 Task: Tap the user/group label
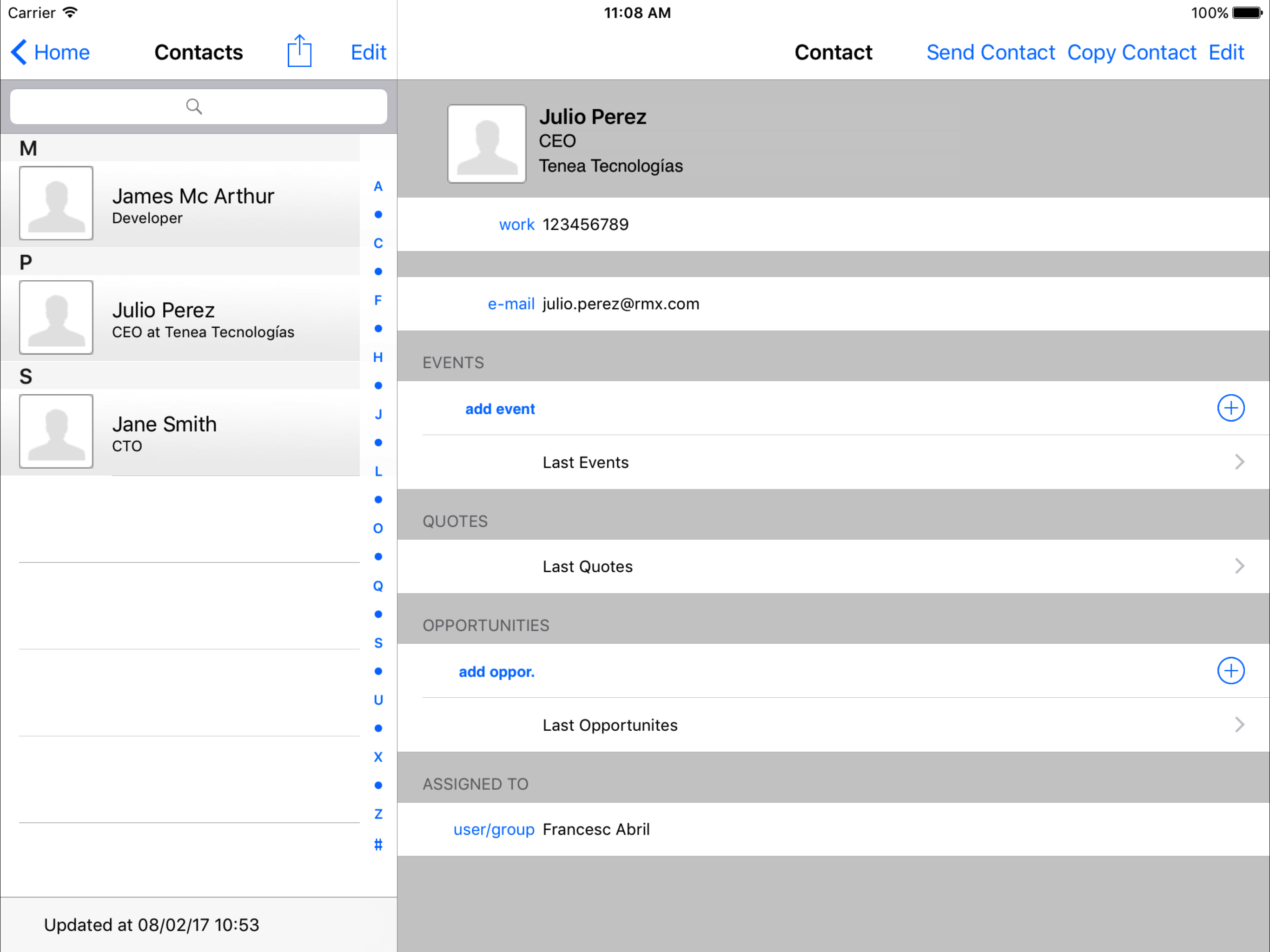(494, 830)
